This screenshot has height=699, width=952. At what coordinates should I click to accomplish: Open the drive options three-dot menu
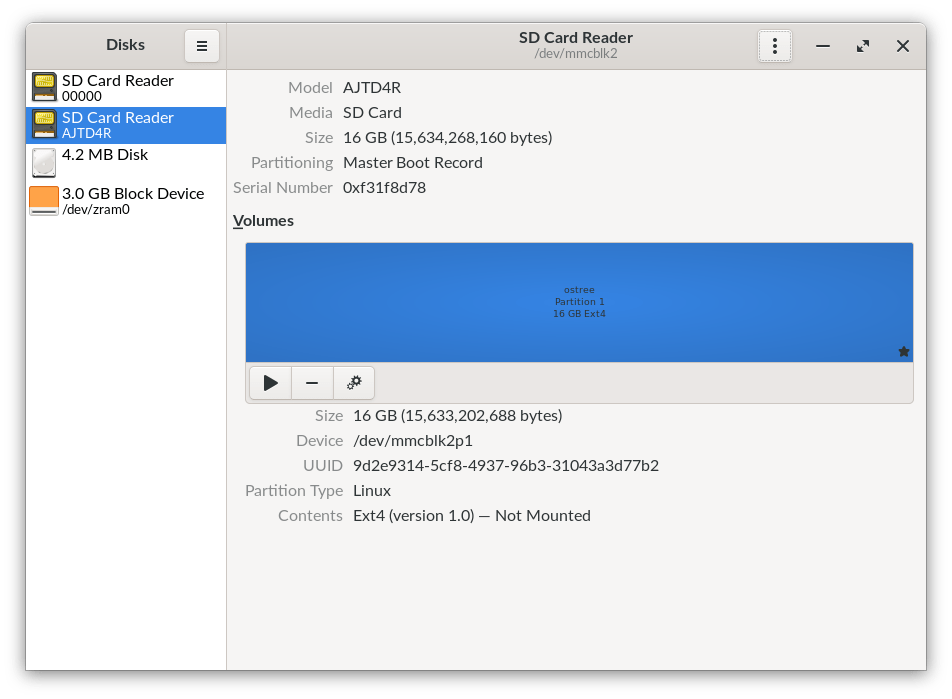[775, 46]
